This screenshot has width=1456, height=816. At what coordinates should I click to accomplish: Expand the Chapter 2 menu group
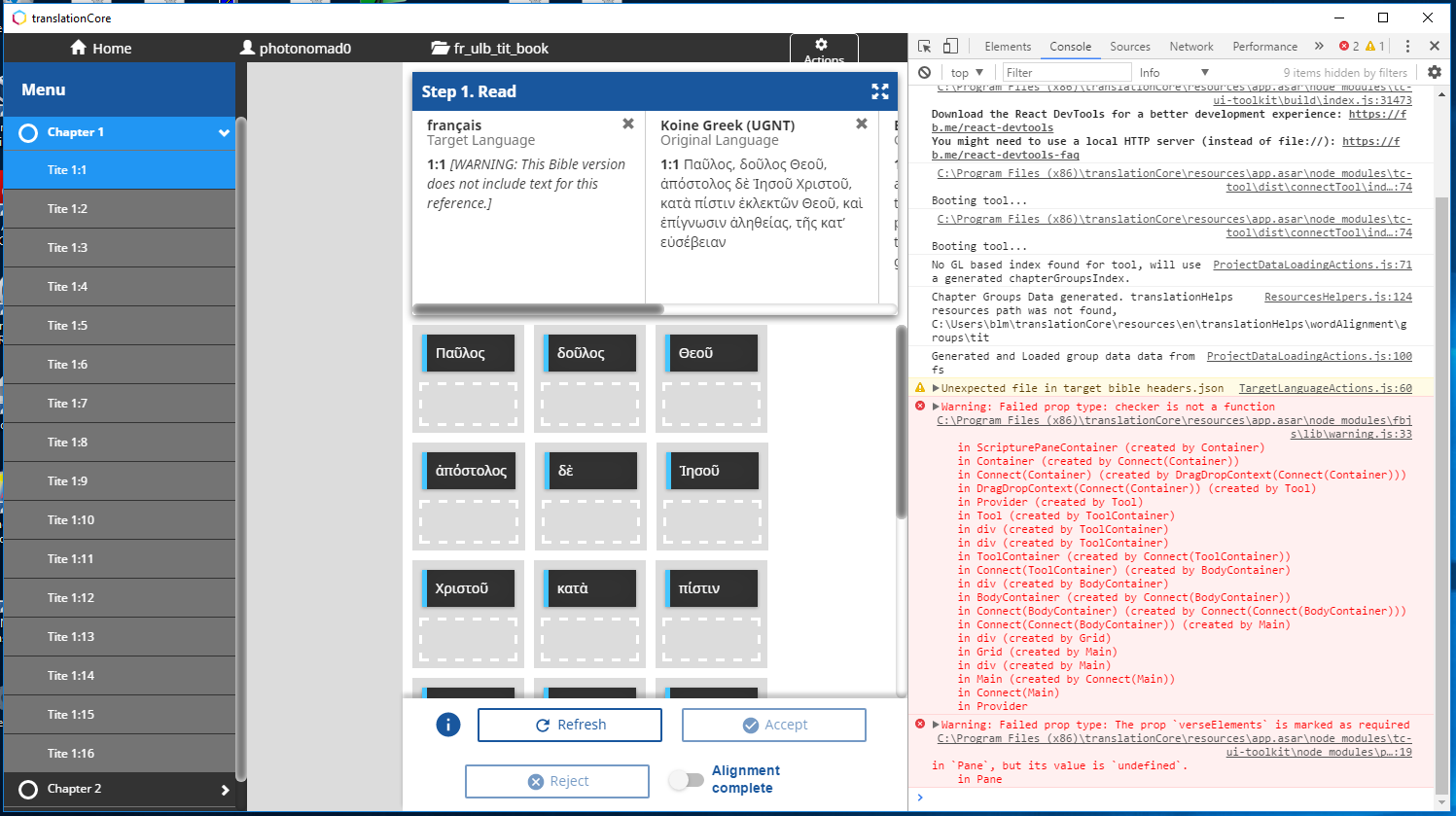[225, 790]
